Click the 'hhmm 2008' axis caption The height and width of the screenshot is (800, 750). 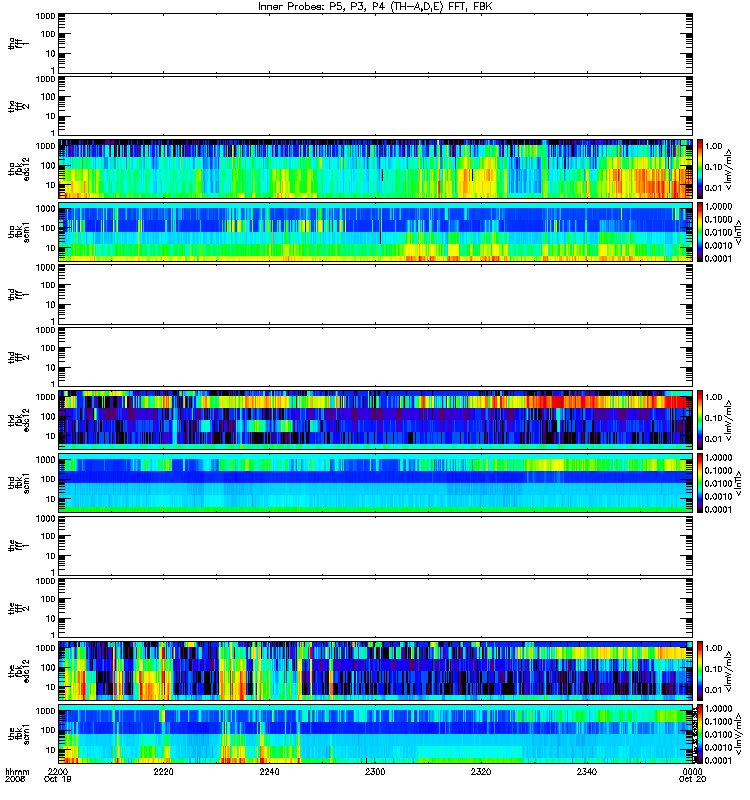coord(17,776)
